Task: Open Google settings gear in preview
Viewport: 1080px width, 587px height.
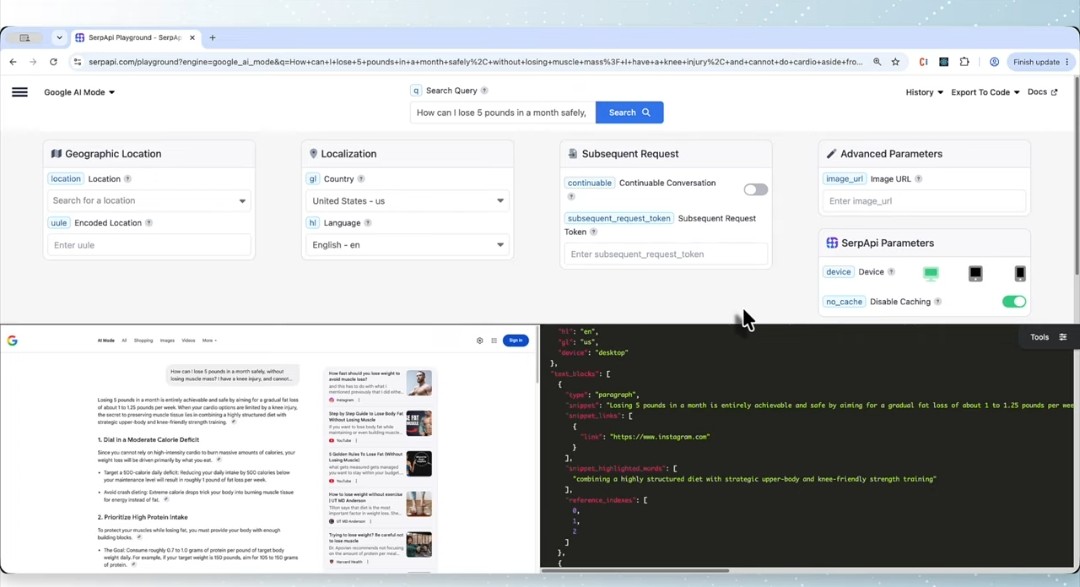Action: pos(479,340)
